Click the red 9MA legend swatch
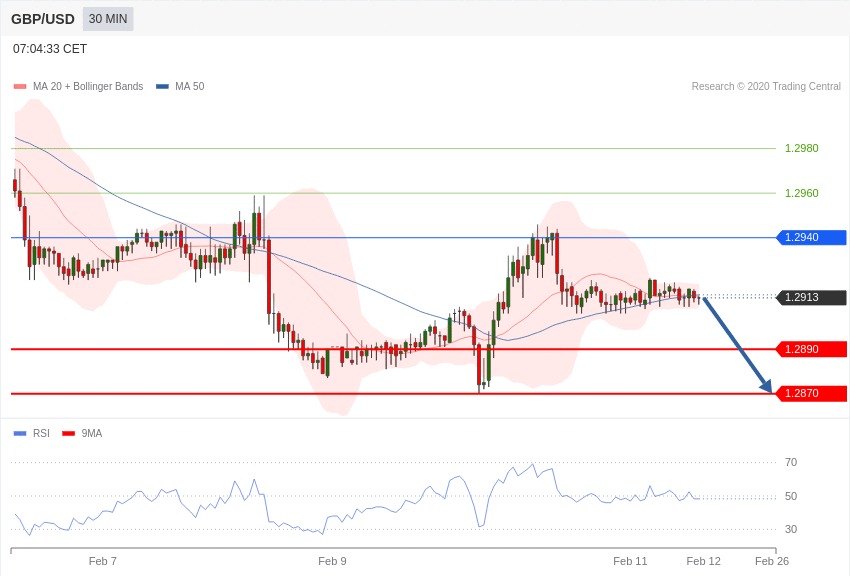850x576 pixels. (x=68, y=433)
